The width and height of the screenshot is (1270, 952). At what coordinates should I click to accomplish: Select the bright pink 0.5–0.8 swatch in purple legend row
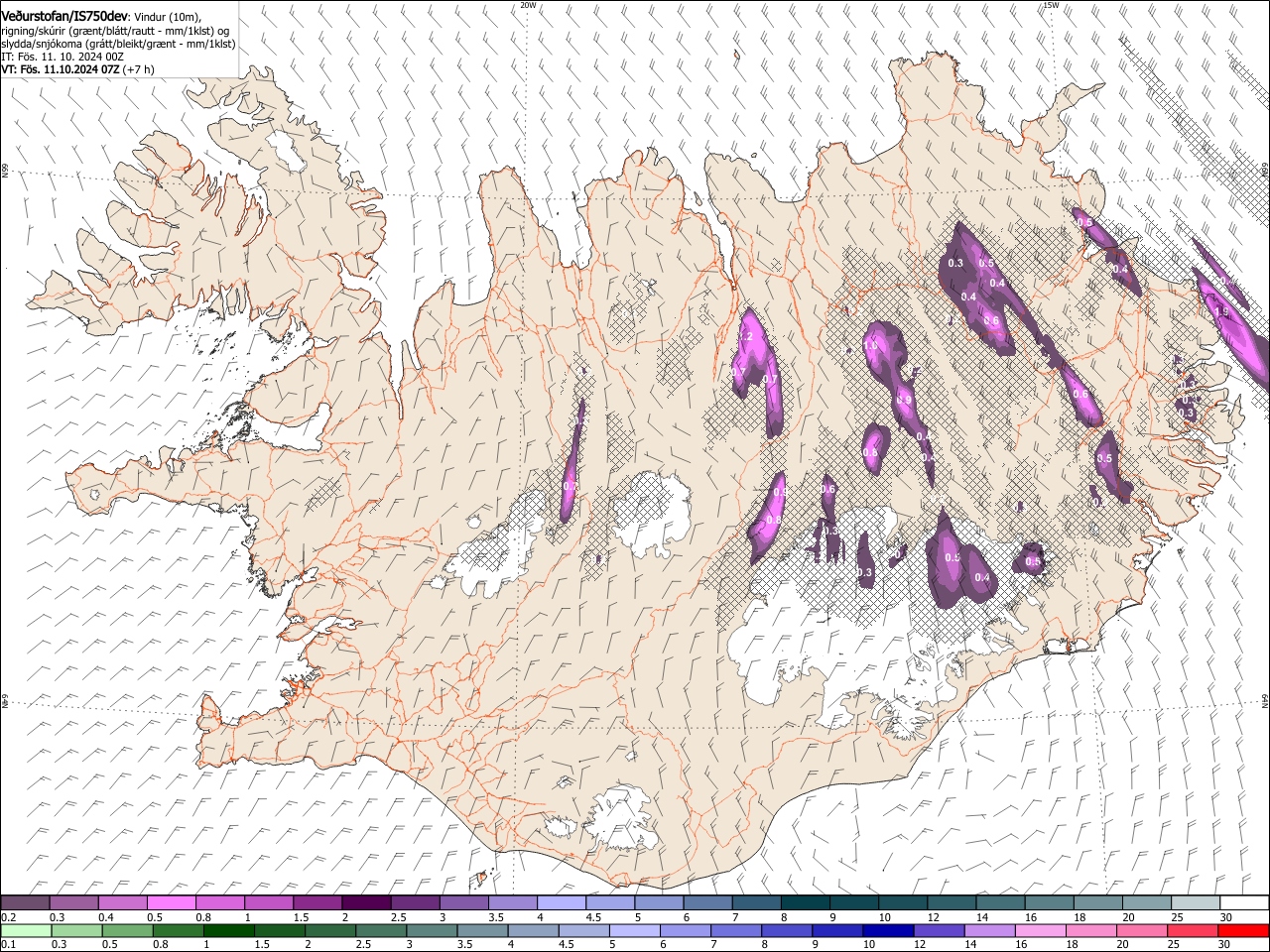[171, 903]
